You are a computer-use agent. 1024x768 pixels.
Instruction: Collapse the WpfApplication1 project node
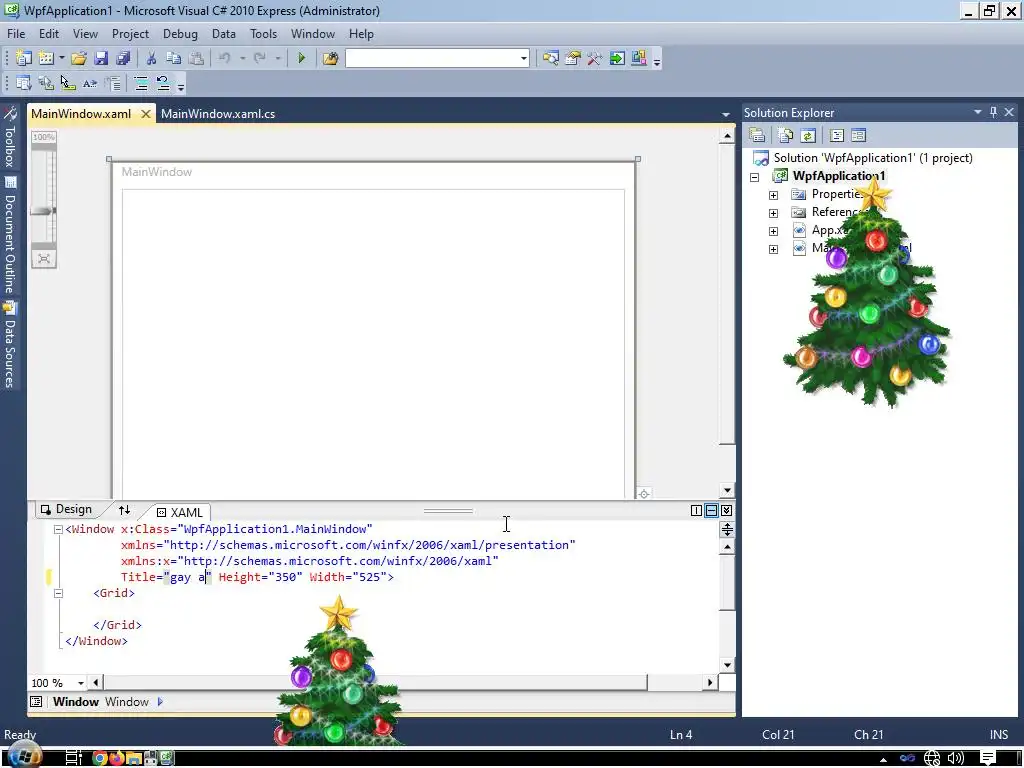pos(755,177)
